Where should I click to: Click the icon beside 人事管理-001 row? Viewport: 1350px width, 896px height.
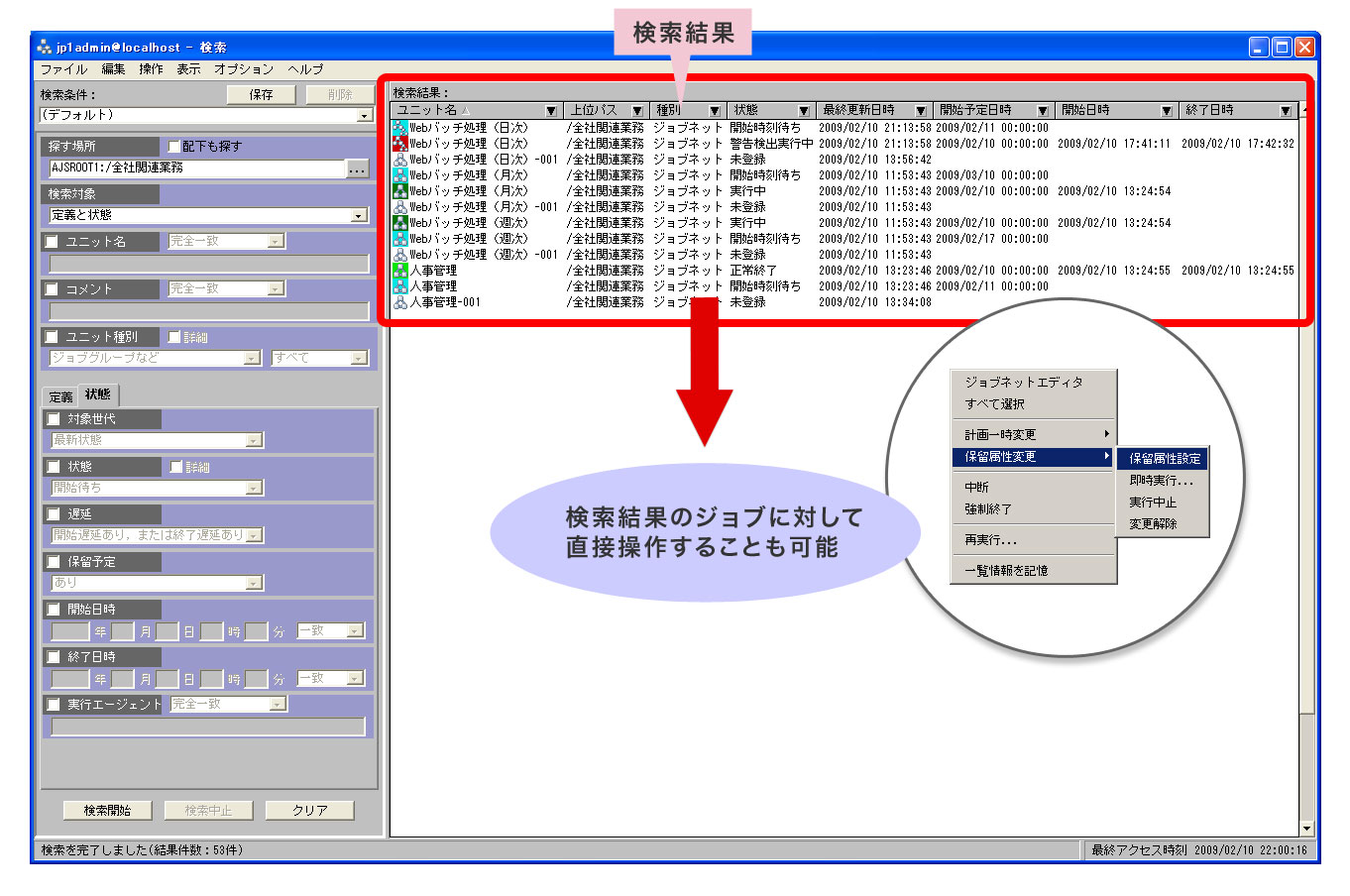(400, 302)
